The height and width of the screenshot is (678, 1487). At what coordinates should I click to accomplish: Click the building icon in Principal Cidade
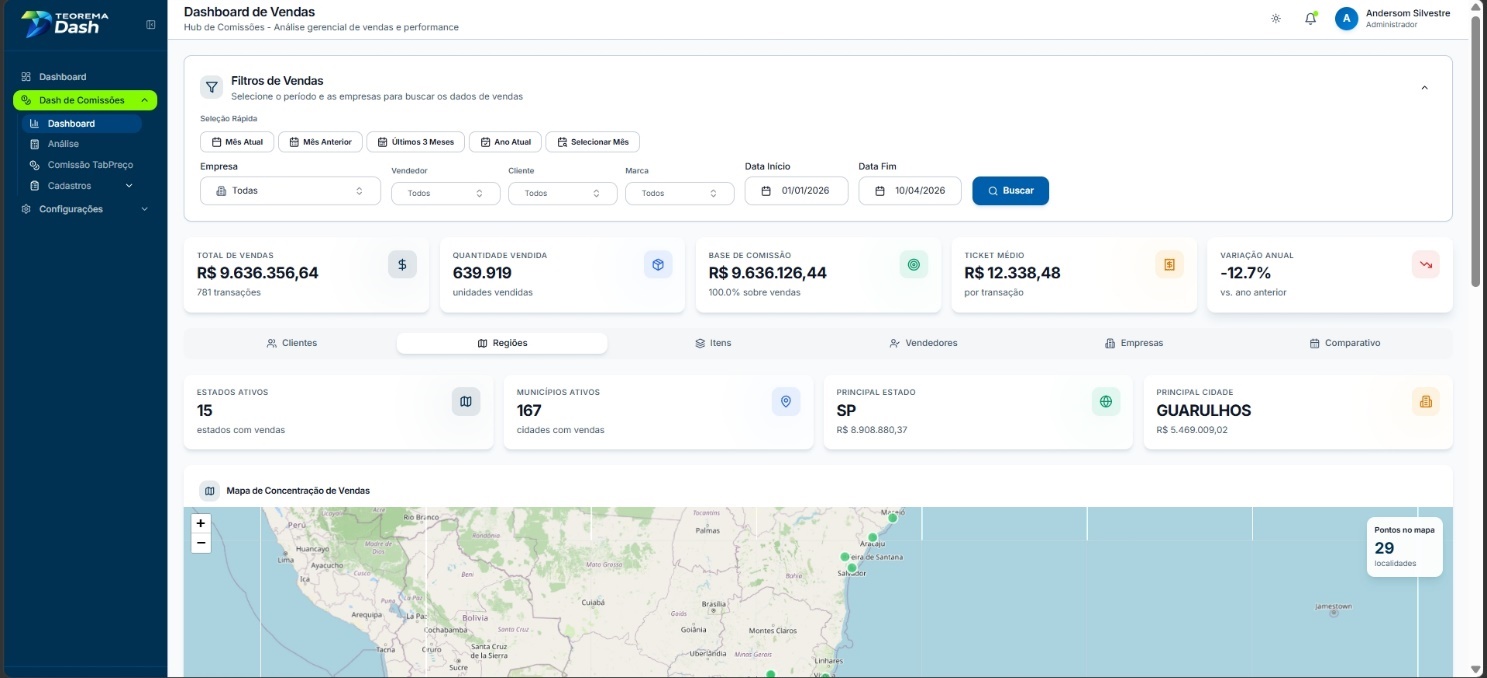click(1426, 401)
